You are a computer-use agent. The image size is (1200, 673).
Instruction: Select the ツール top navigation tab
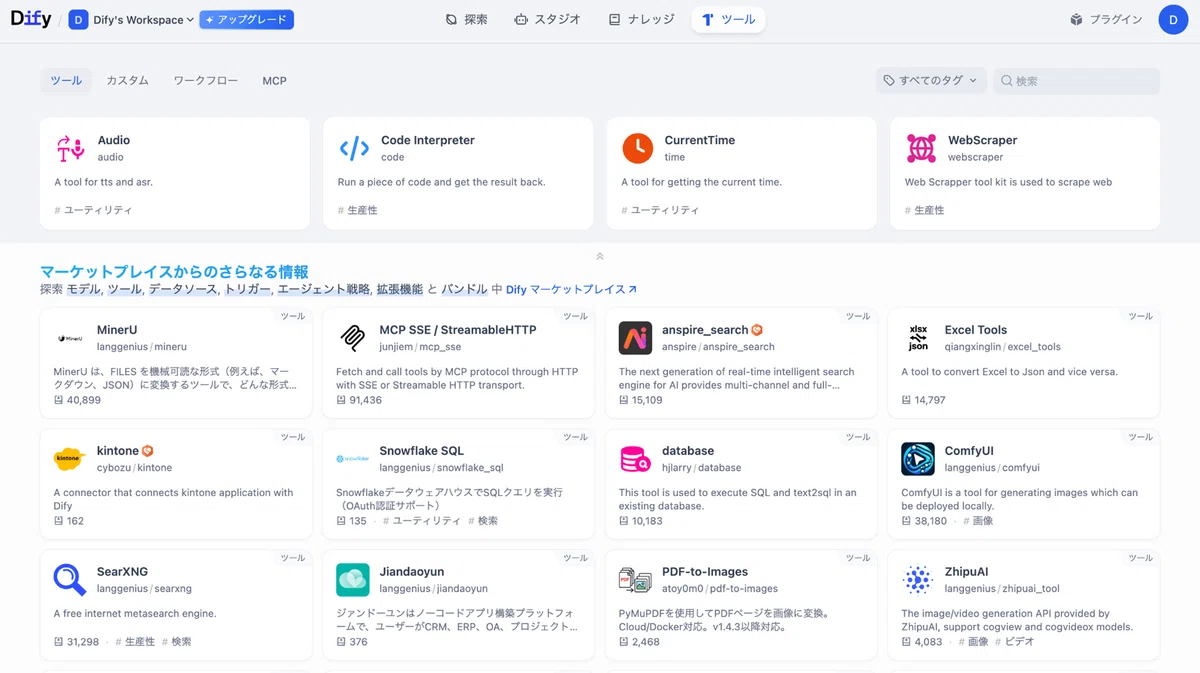[728, 19]
